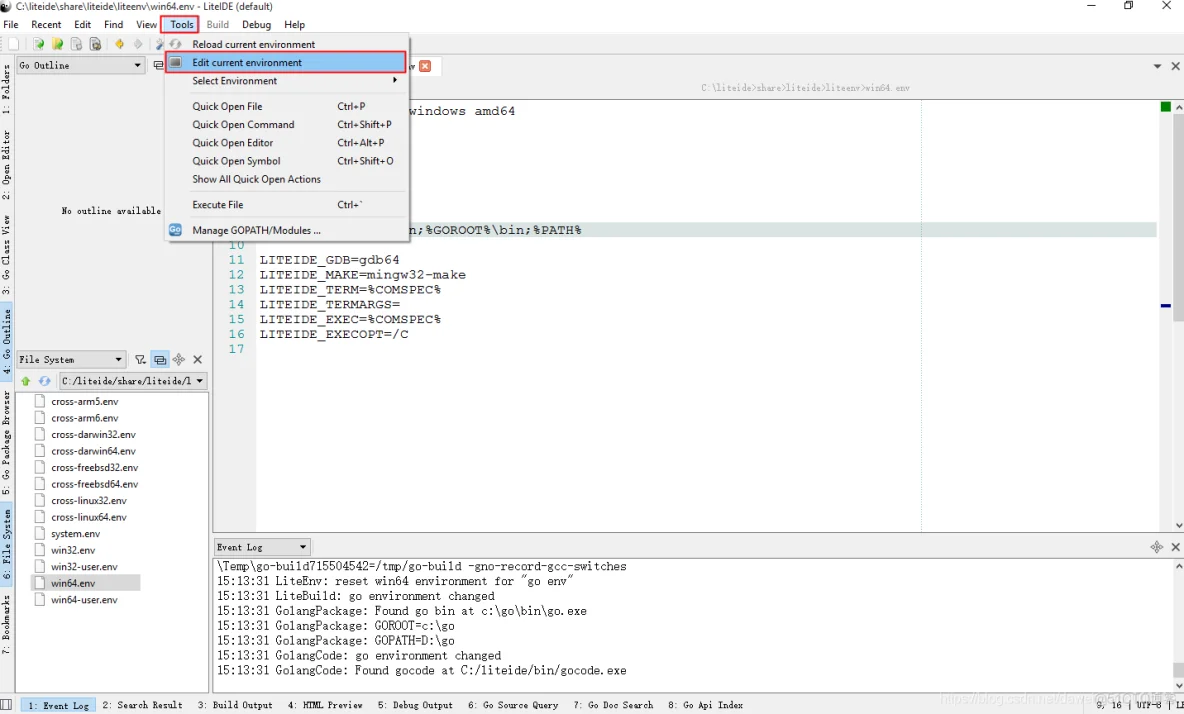Switch to the HTML Preview tab

[x=325, y=705]
